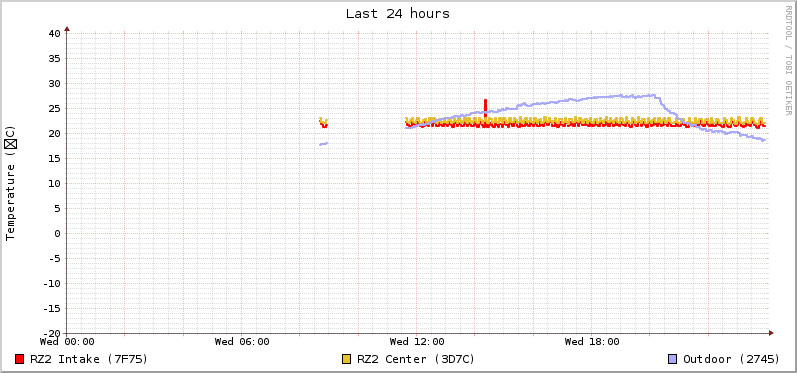Click the -15 value on the y-axis

pyautogui.click(x=52, y=308)
